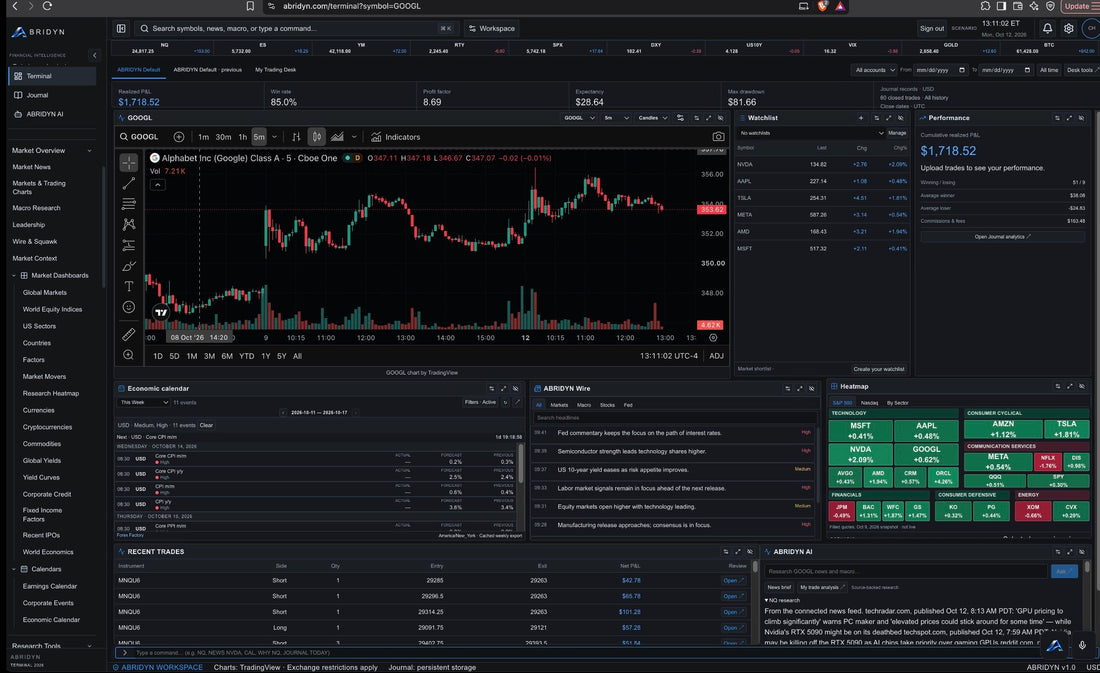Select the chart patterns tool
The height and width of the screenshot is (673, 1100).
(128, 225)
